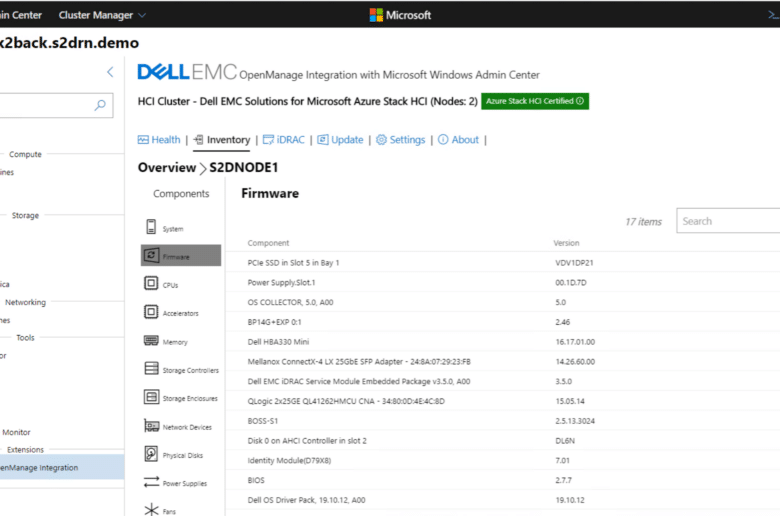
Task: Select the Power Supply.Slot.1 row
Action: coord(502,282)
